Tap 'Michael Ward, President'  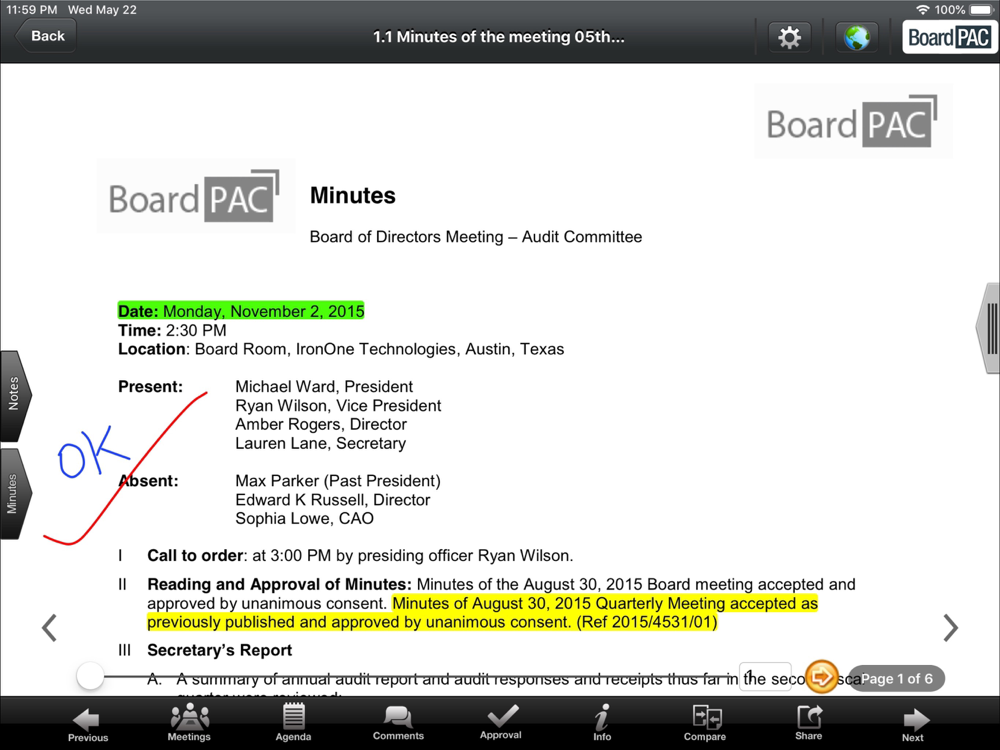pyautogui.click(x=324, y=386)
